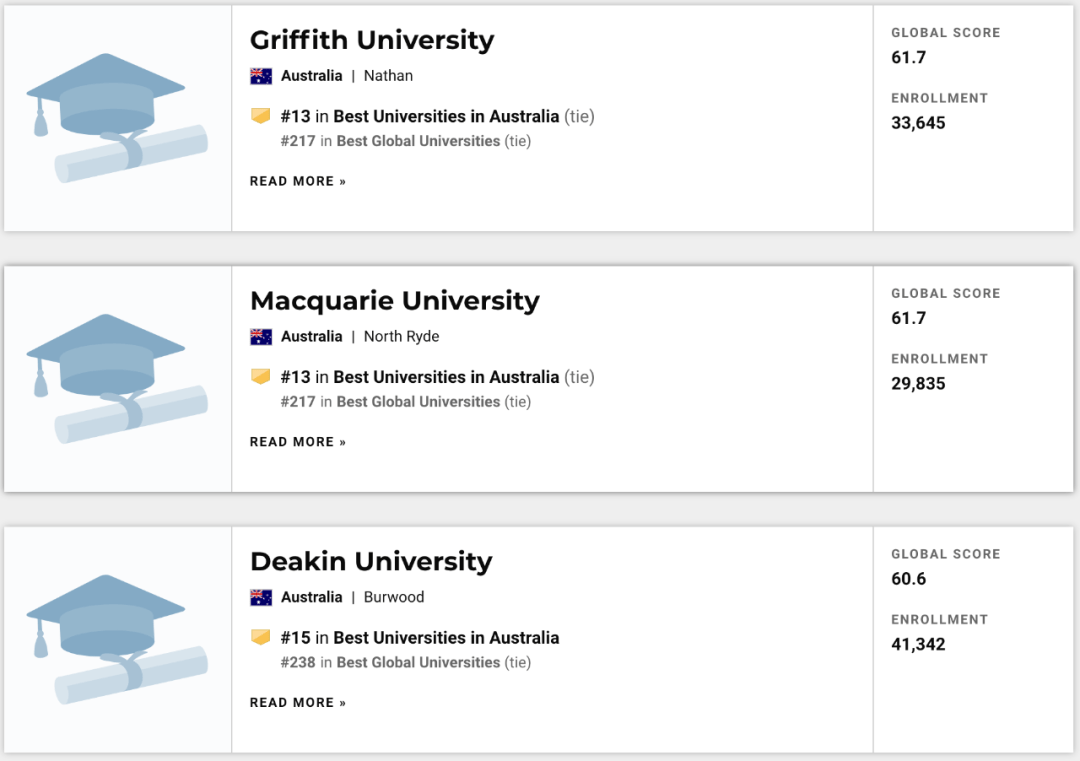The height and width of the screenshot is (761, 1080).
Task: Click READ MORE for Griffith University
Action: [298, 181]
